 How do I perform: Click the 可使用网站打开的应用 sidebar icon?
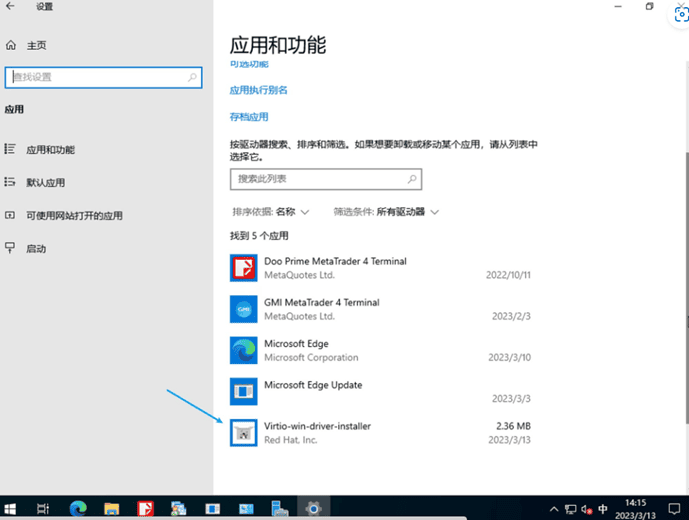click(x=10, y=215)
